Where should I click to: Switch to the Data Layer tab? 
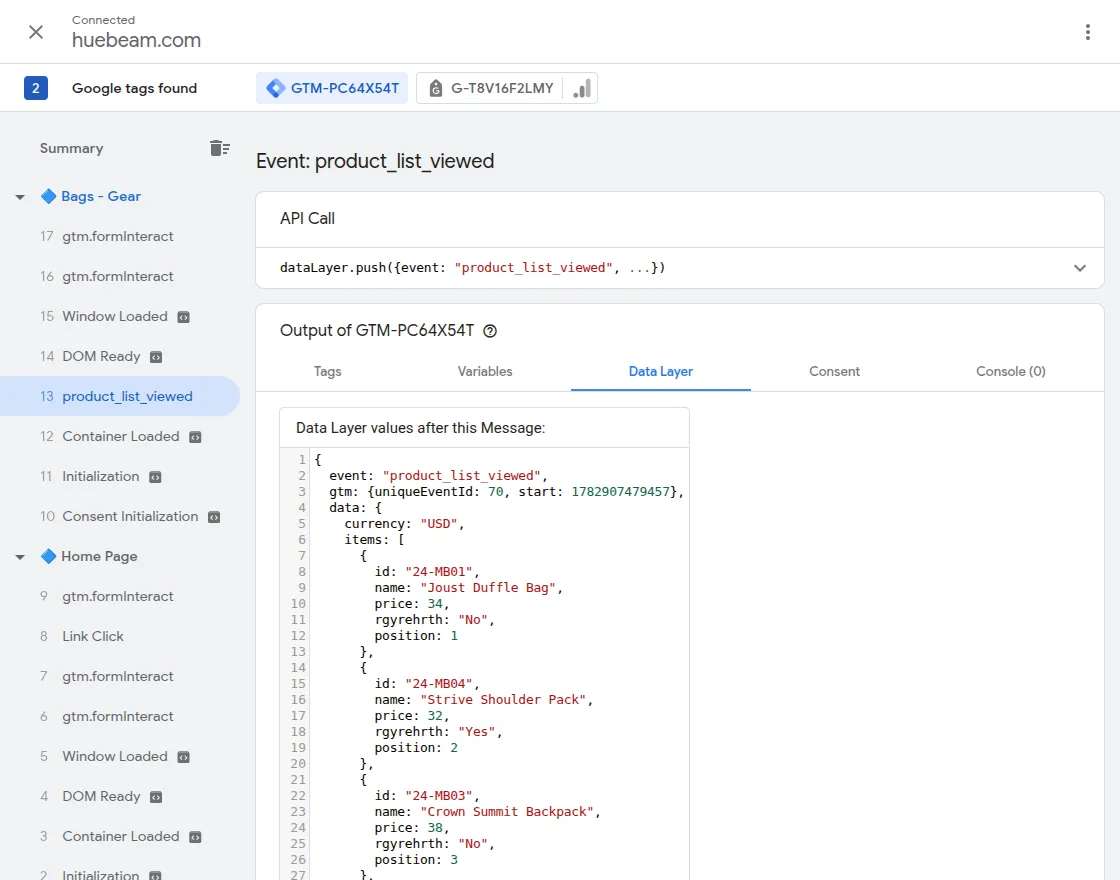coord(661,371)
